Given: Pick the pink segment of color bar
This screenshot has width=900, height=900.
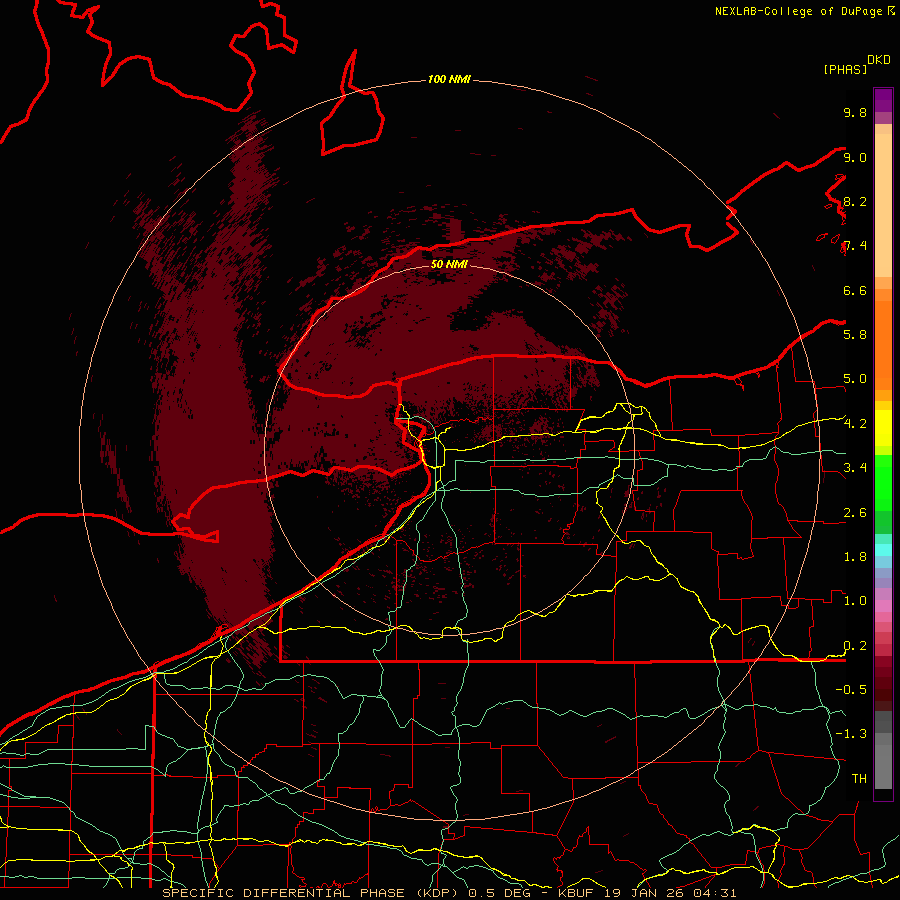Looking at the screenshot, I should click(x=883, y=606).
